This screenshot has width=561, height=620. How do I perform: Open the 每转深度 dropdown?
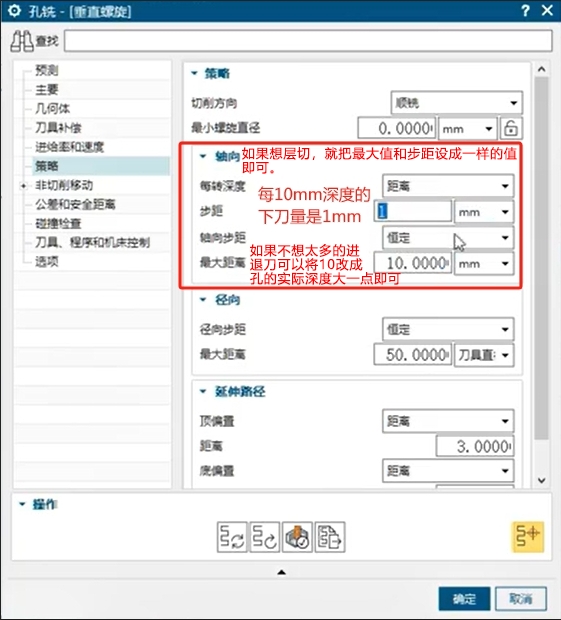tap(448, 186)
